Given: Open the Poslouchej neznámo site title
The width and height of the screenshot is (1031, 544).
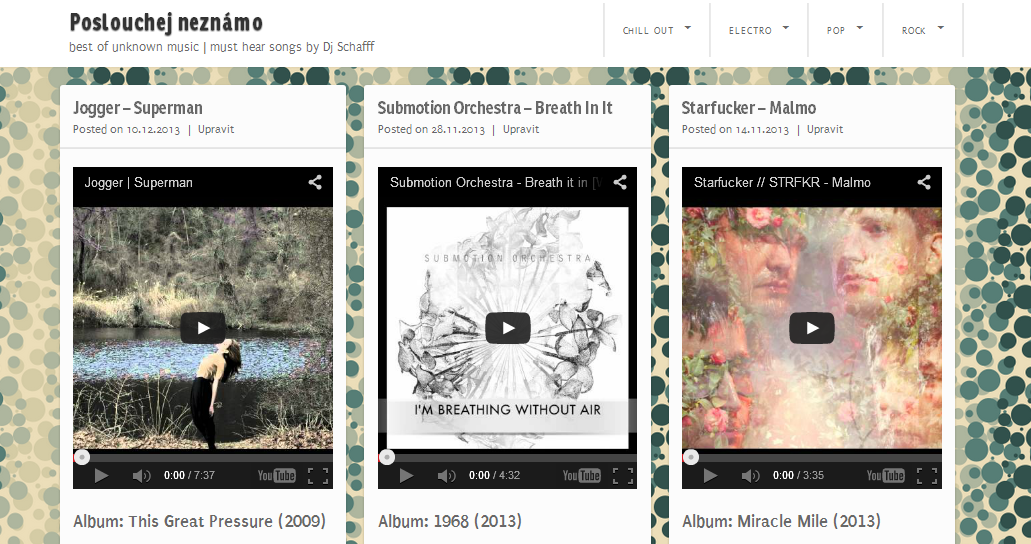Looking at the screenshot, I should 166,22.
